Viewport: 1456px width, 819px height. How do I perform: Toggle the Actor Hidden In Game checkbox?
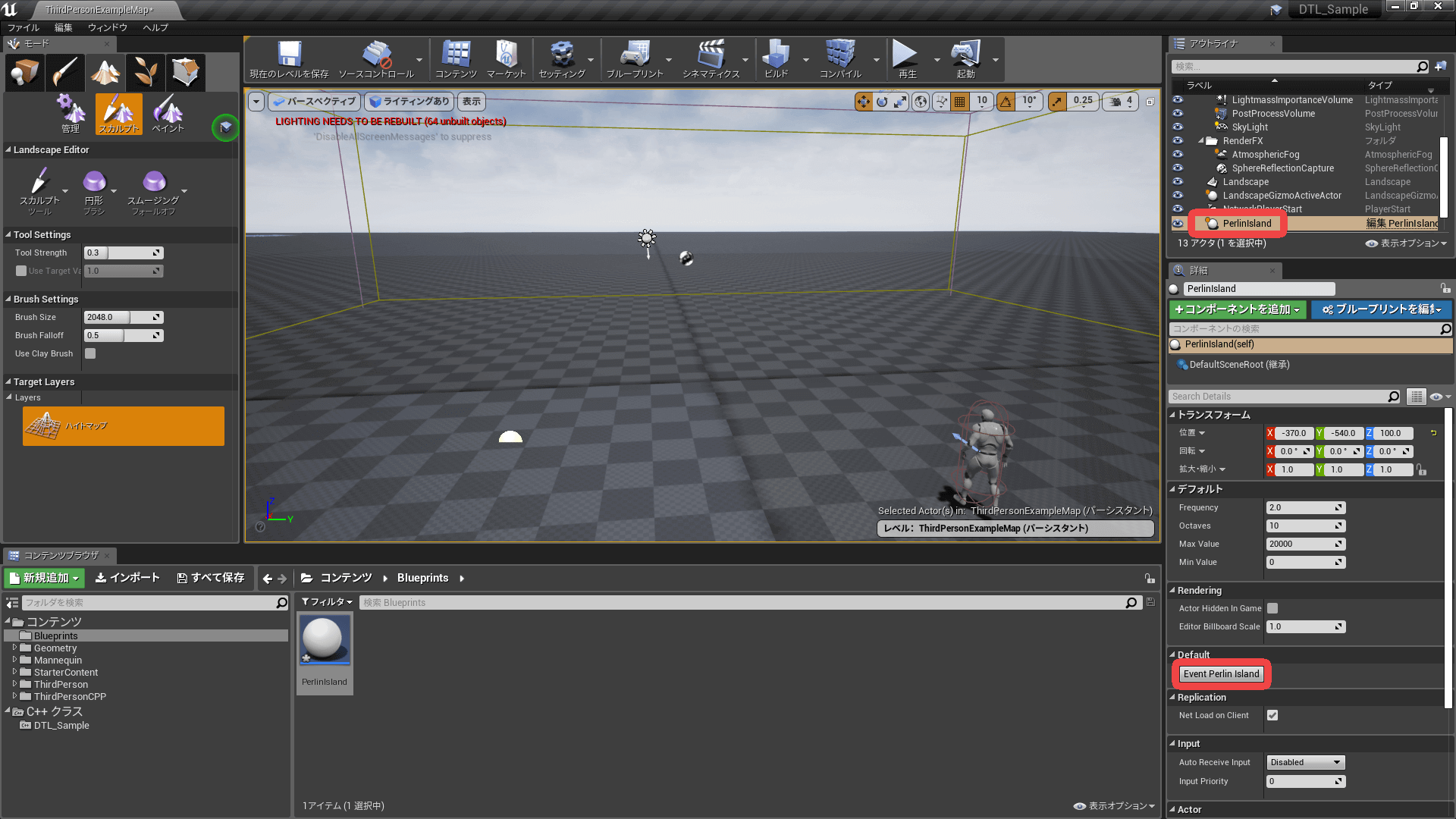pyautogui.click(x=1272, y=608)
